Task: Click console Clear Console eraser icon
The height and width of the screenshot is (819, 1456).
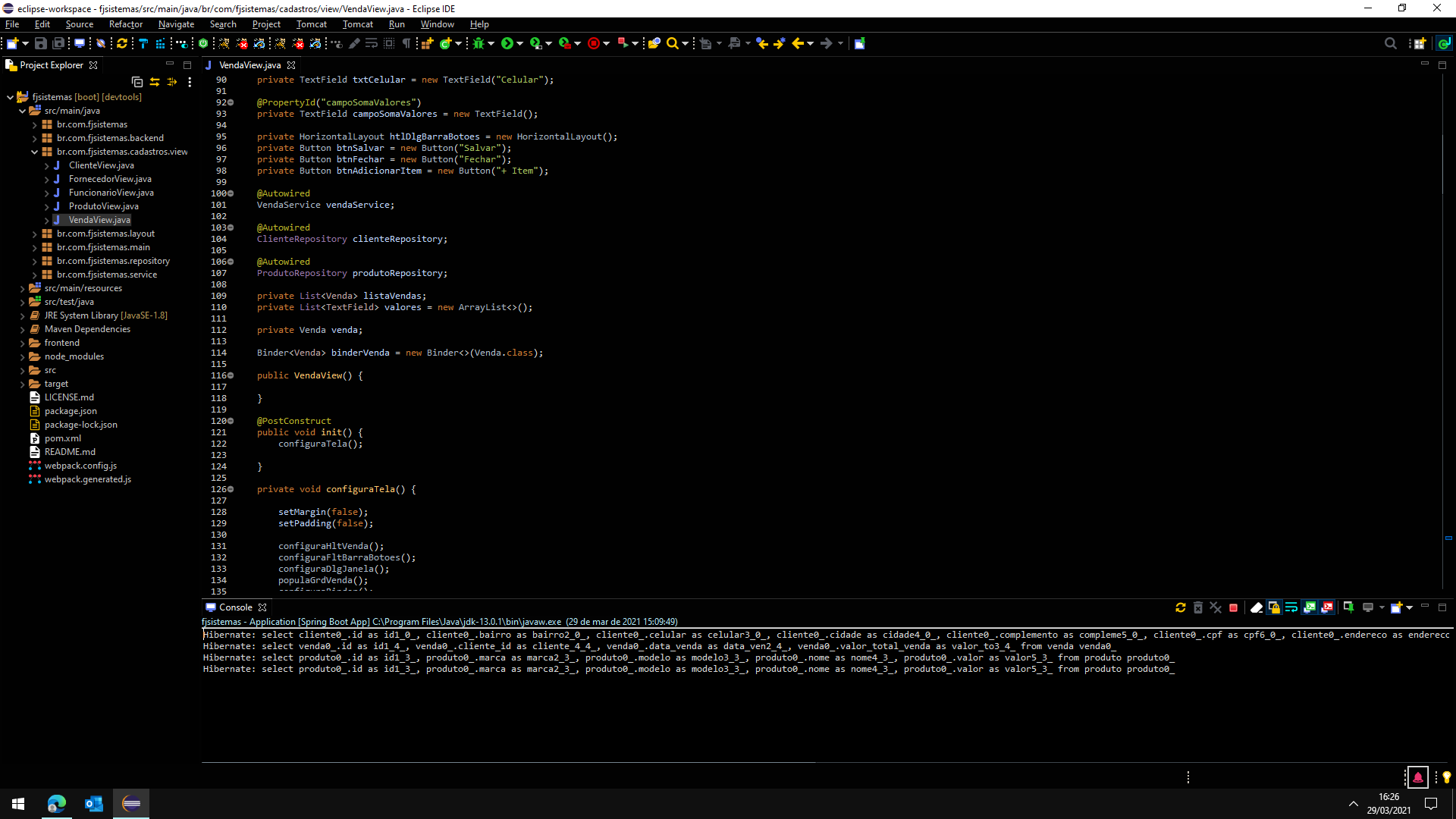Action: [1257, 607]
